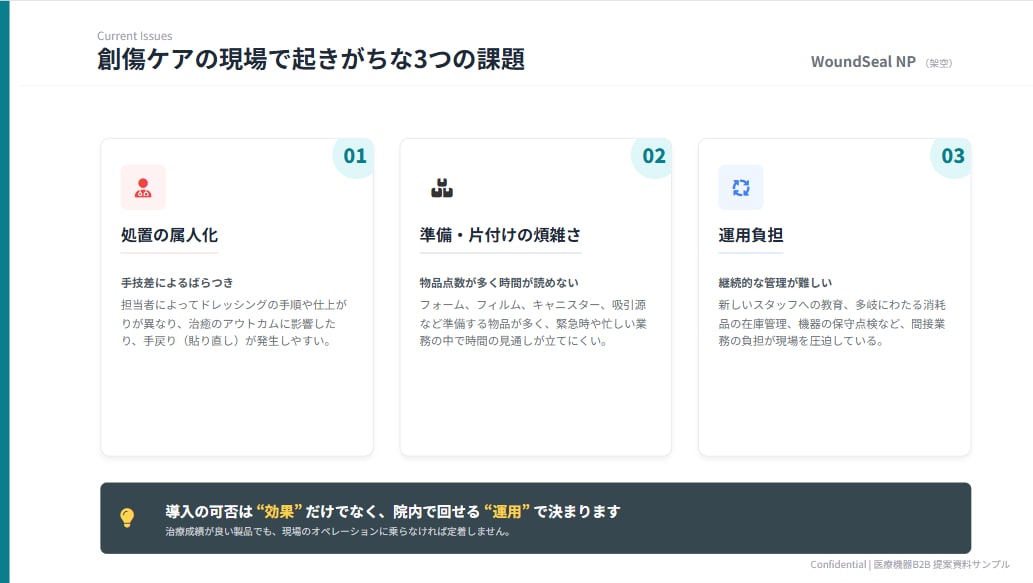Select the heading '運用負担'
The height and width of the screenshot is (583, 1033).
(750, 235)
